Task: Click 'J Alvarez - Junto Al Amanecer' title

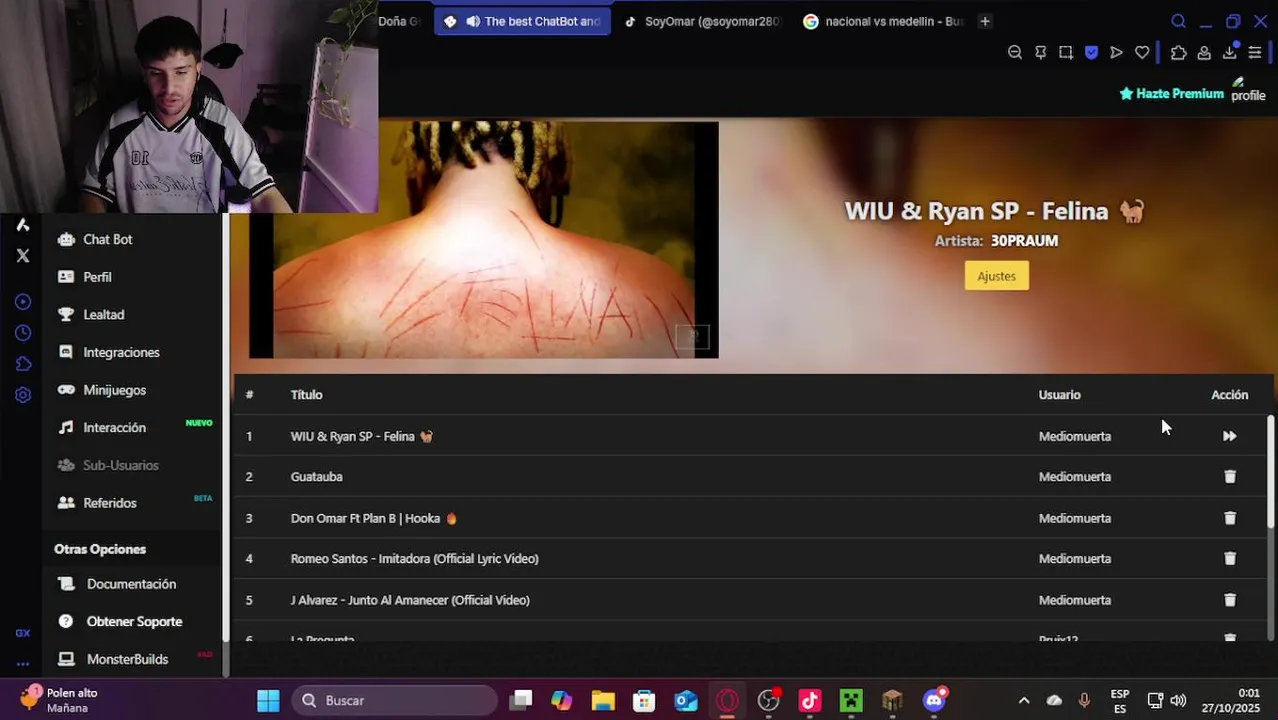Action: [x=410, y=600]
